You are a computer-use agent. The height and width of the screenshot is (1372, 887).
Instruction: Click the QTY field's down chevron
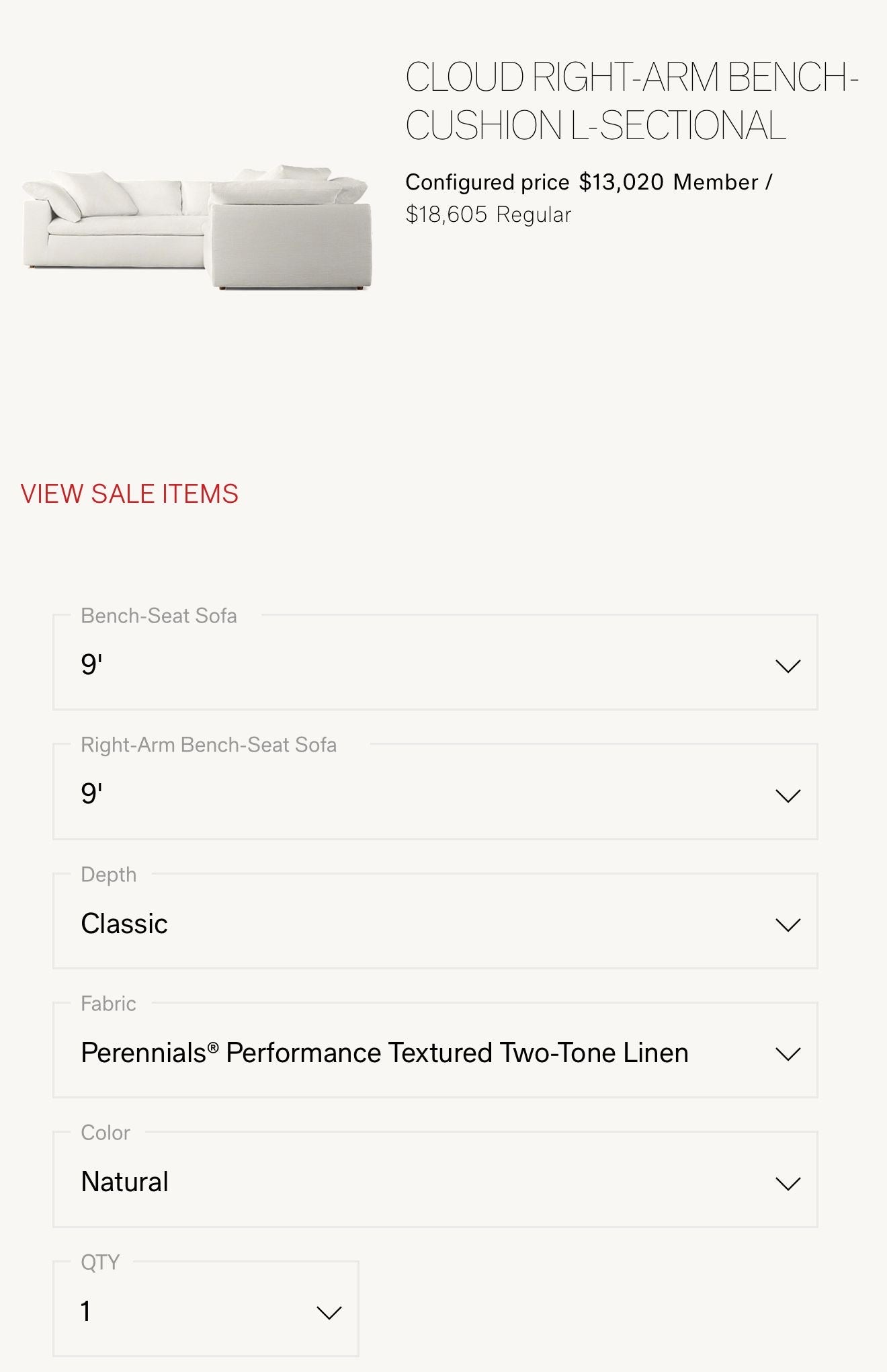coord(329,1312)
